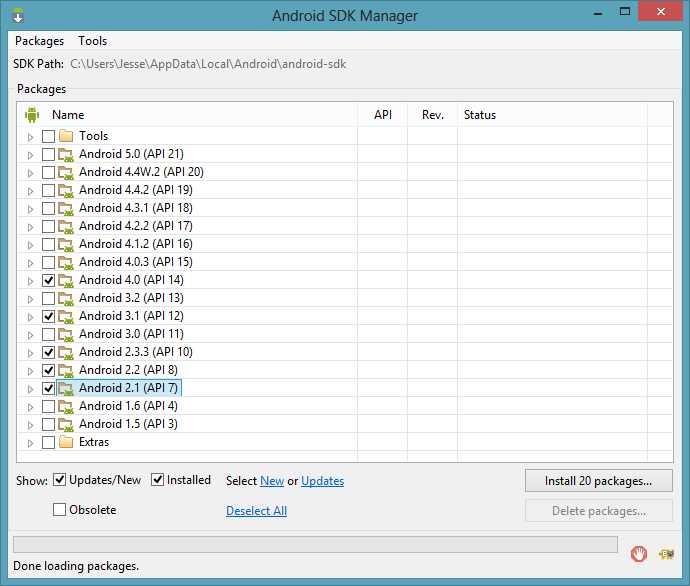
Task: Enable the Obsolete checkbox
Action: coord(60,510)
